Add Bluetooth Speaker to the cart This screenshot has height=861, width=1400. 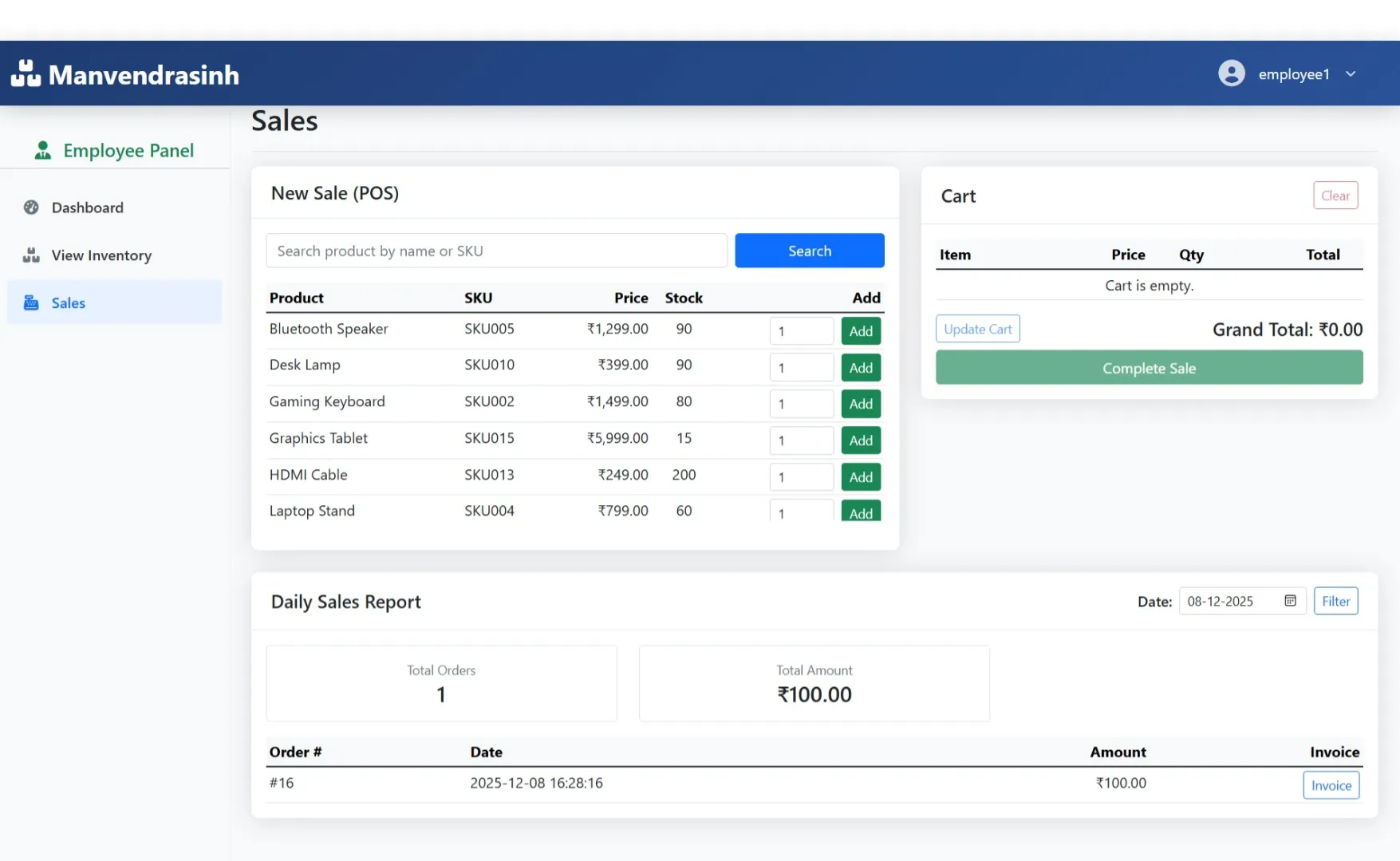tap(861, 330)
